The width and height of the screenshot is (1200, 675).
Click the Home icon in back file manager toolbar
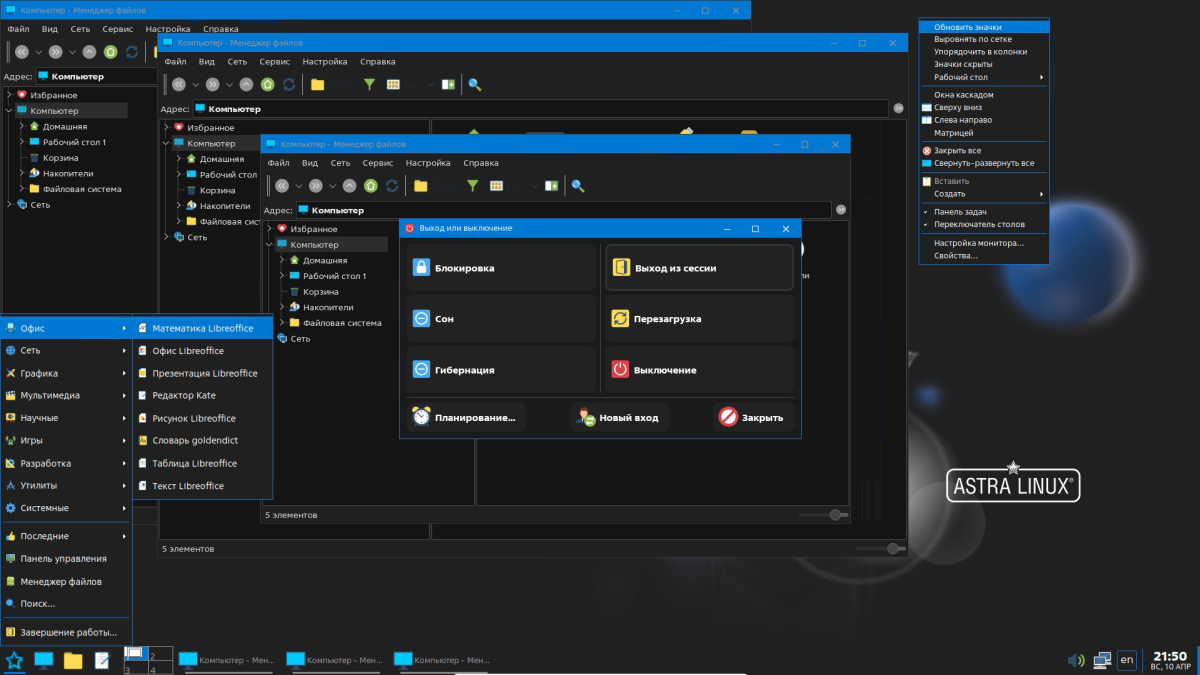point(110,52)
